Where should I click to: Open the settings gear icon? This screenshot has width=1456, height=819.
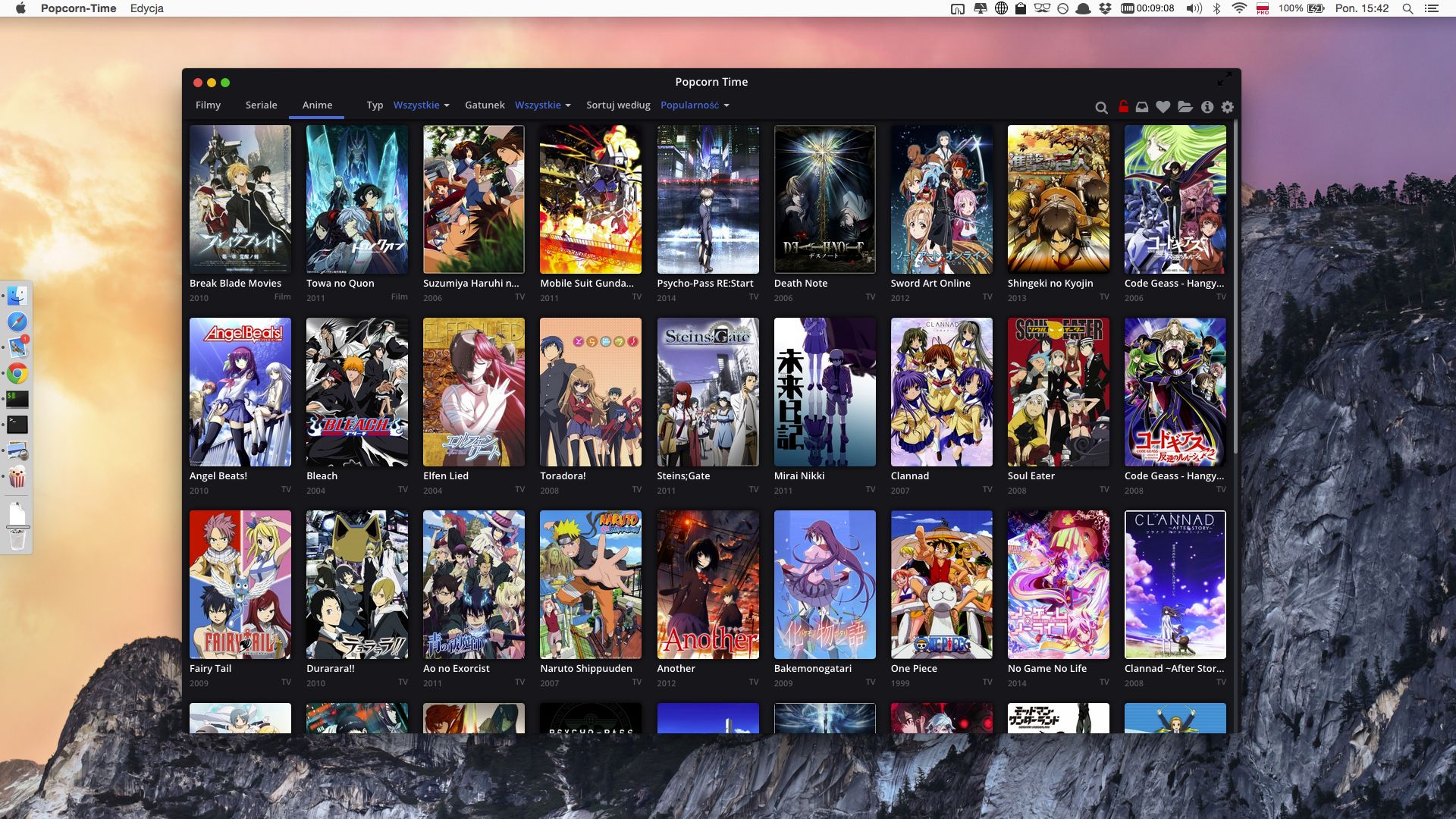tap(1227, 107)
